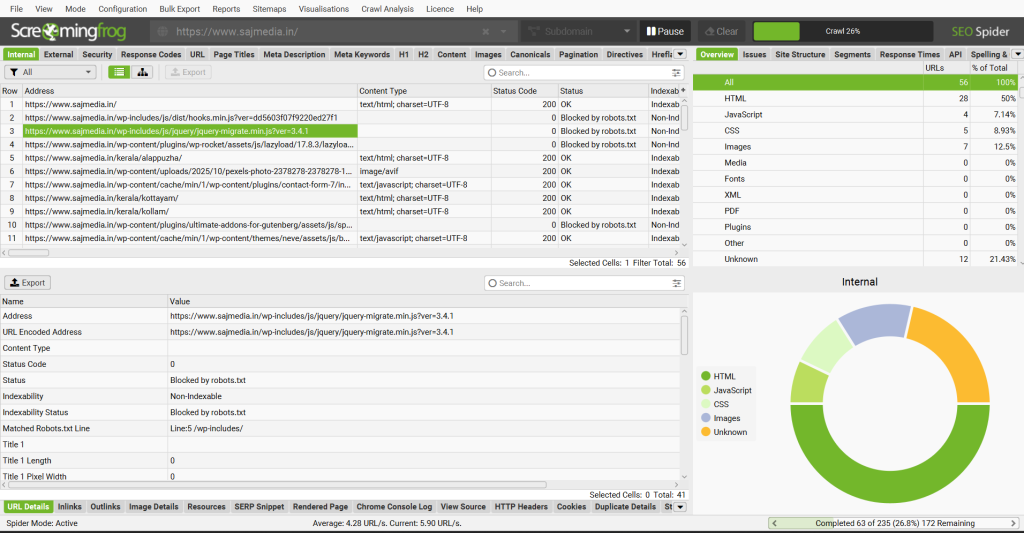Open the Site Structure tab

tap(800, 54)
